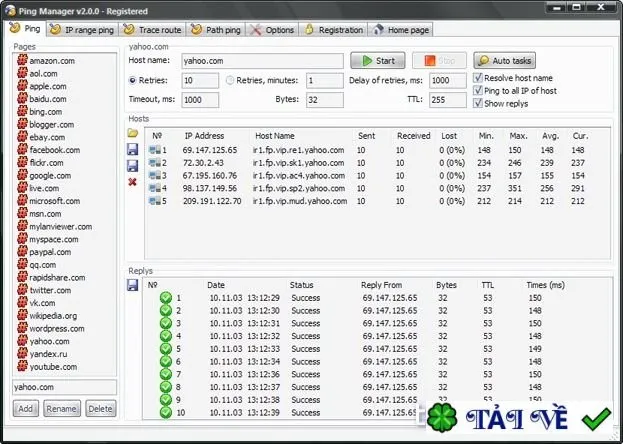The height and width of the screenshot is (444, 623).
Task: Click the green check icon of reply 10
Action: click(166, 412)
